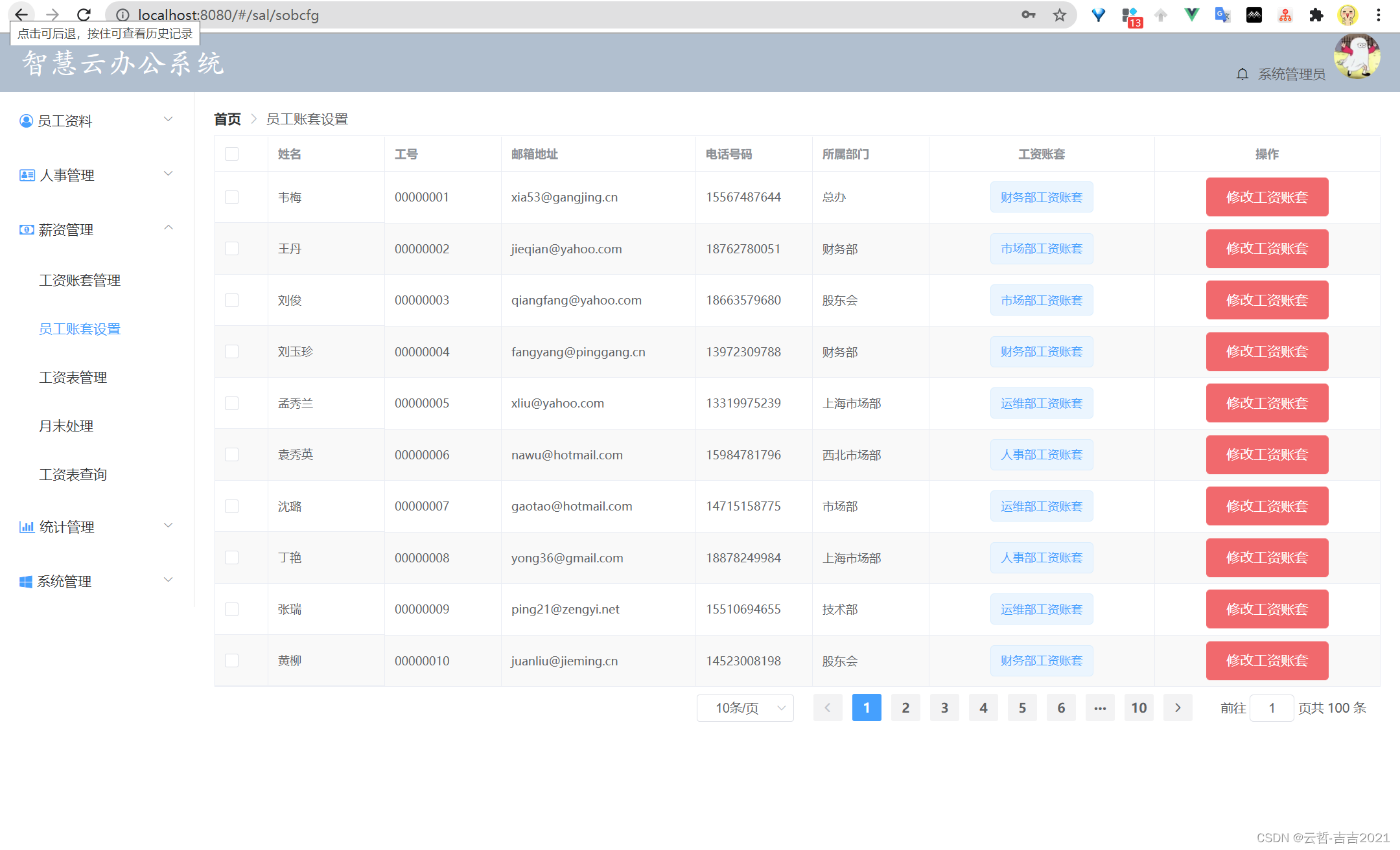Click the notification bell icon

1242,74
